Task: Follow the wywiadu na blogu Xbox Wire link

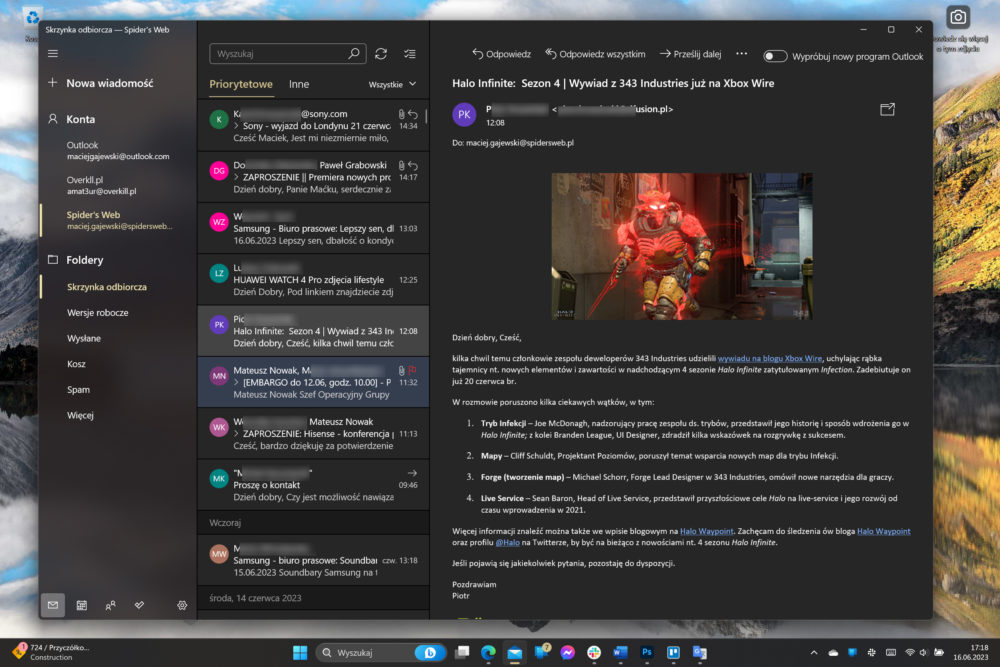Action: 770,358
